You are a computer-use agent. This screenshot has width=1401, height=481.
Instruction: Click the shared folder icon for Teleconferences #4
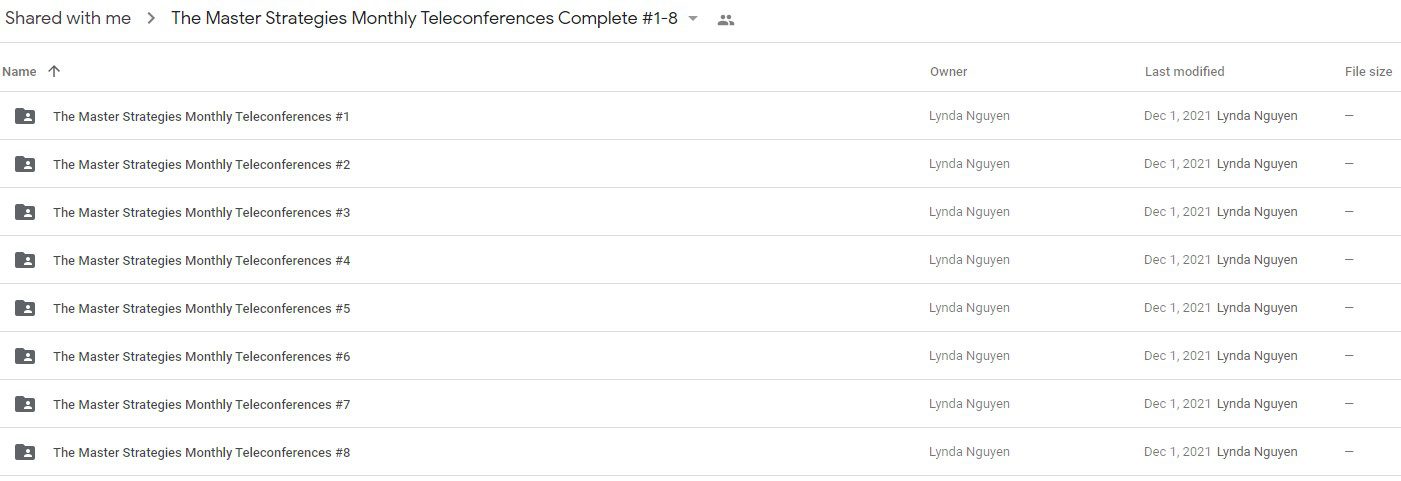tap(25, 260)
